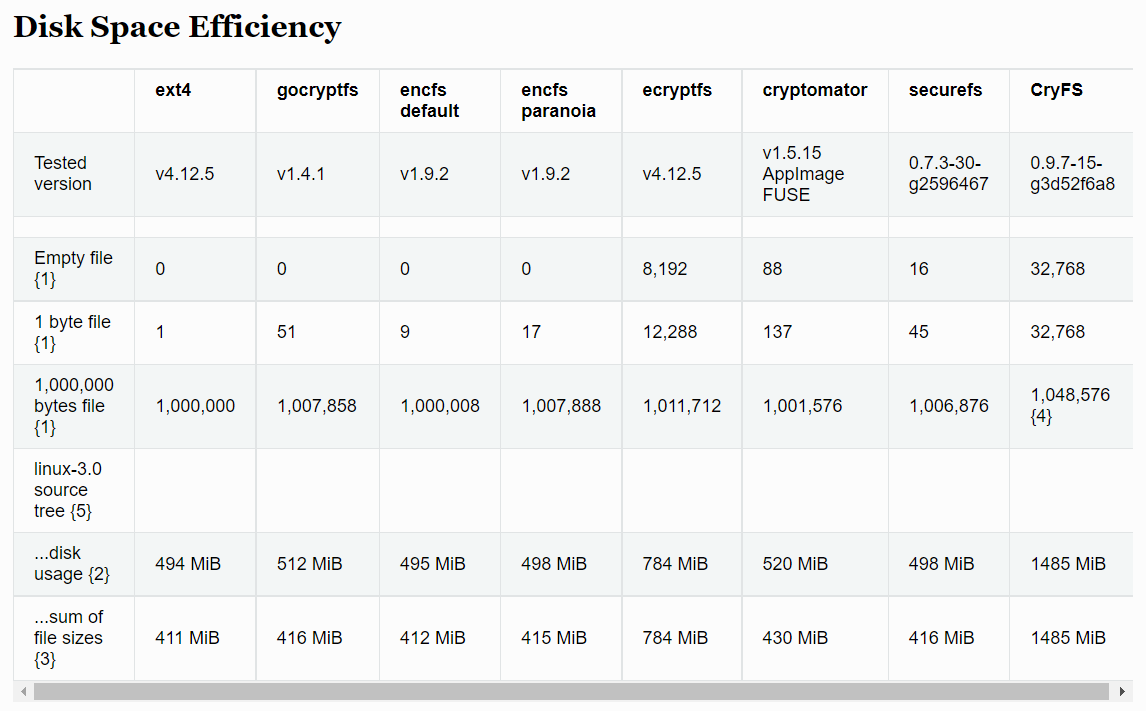This screenshot has height=711, width=1146.
Task: Select the Empty file row label
Action: (73, 268)
